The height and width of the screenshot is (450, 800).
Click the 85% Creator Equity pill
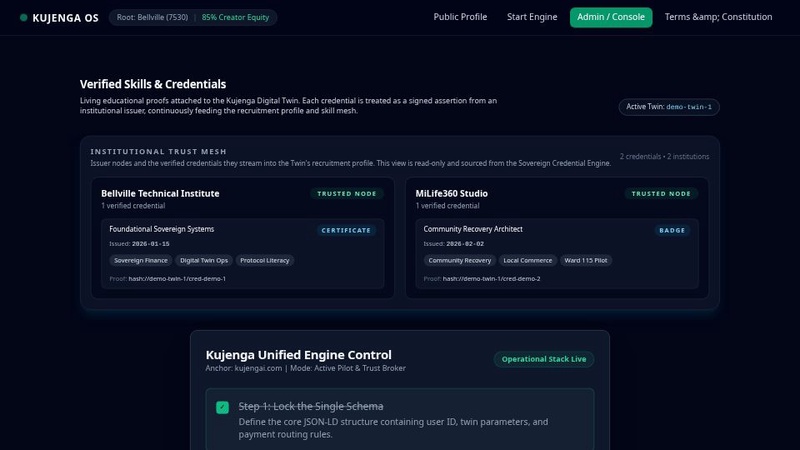[235, 17]
